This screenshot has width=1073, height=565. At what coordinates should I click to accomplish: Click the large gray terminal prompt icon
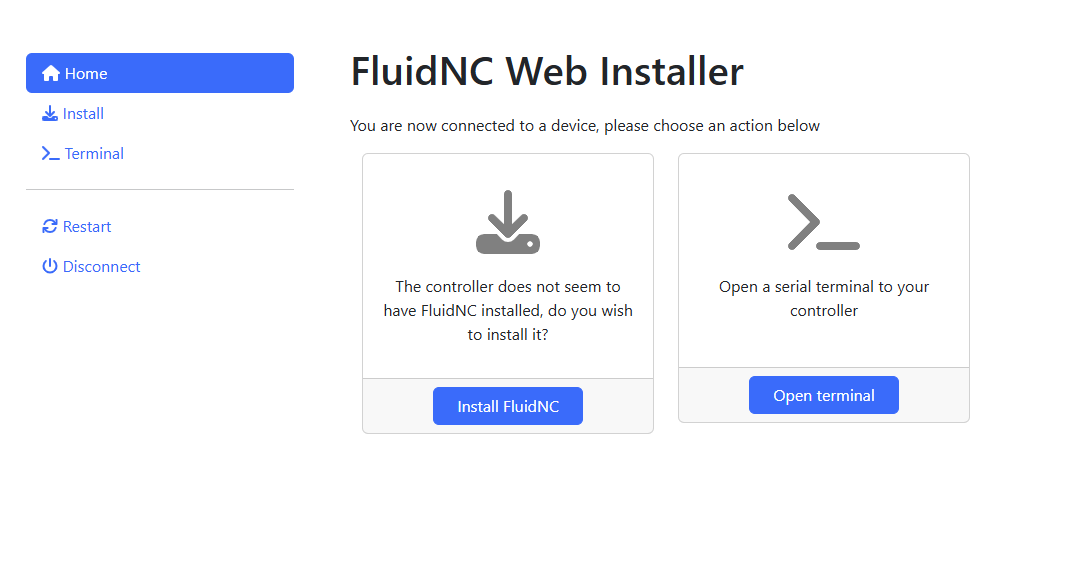823,222
